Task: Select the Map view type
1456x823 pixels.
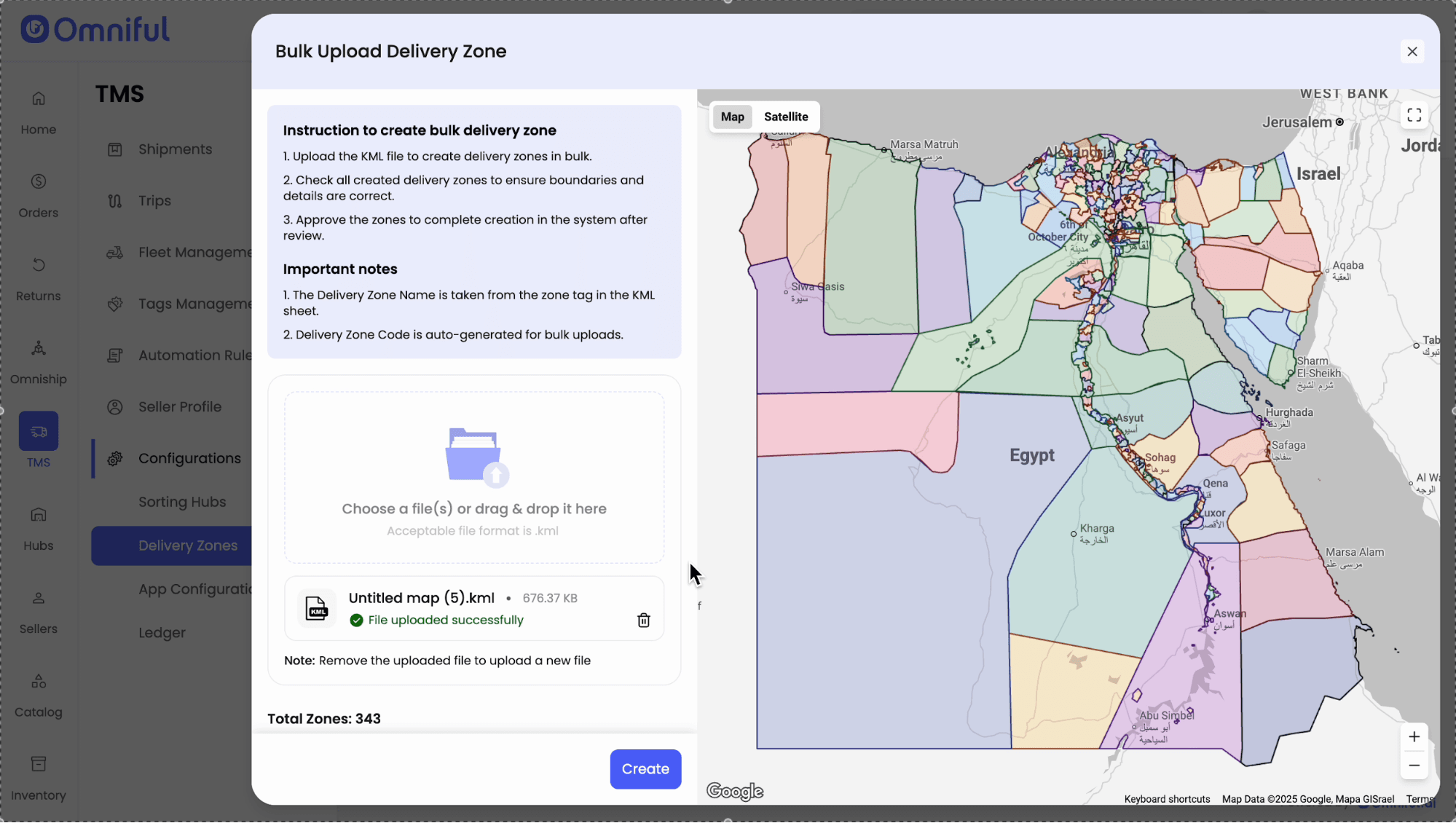Action: pyautogui.click(x=732, y=117)
